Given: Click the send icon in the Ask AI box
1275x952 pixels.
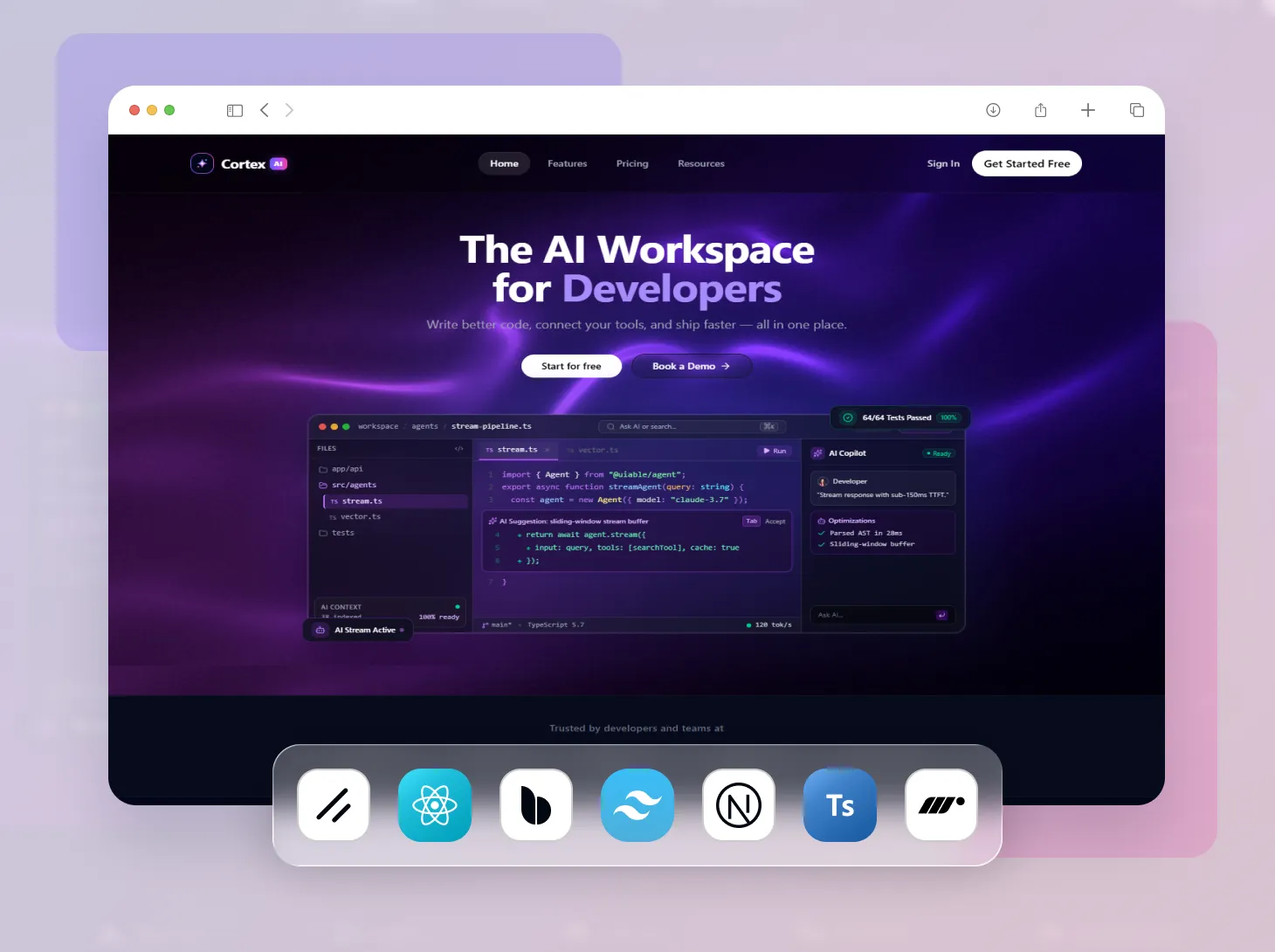Looking at the screenshot, I should pyautogui.click(x=941, y=615).
